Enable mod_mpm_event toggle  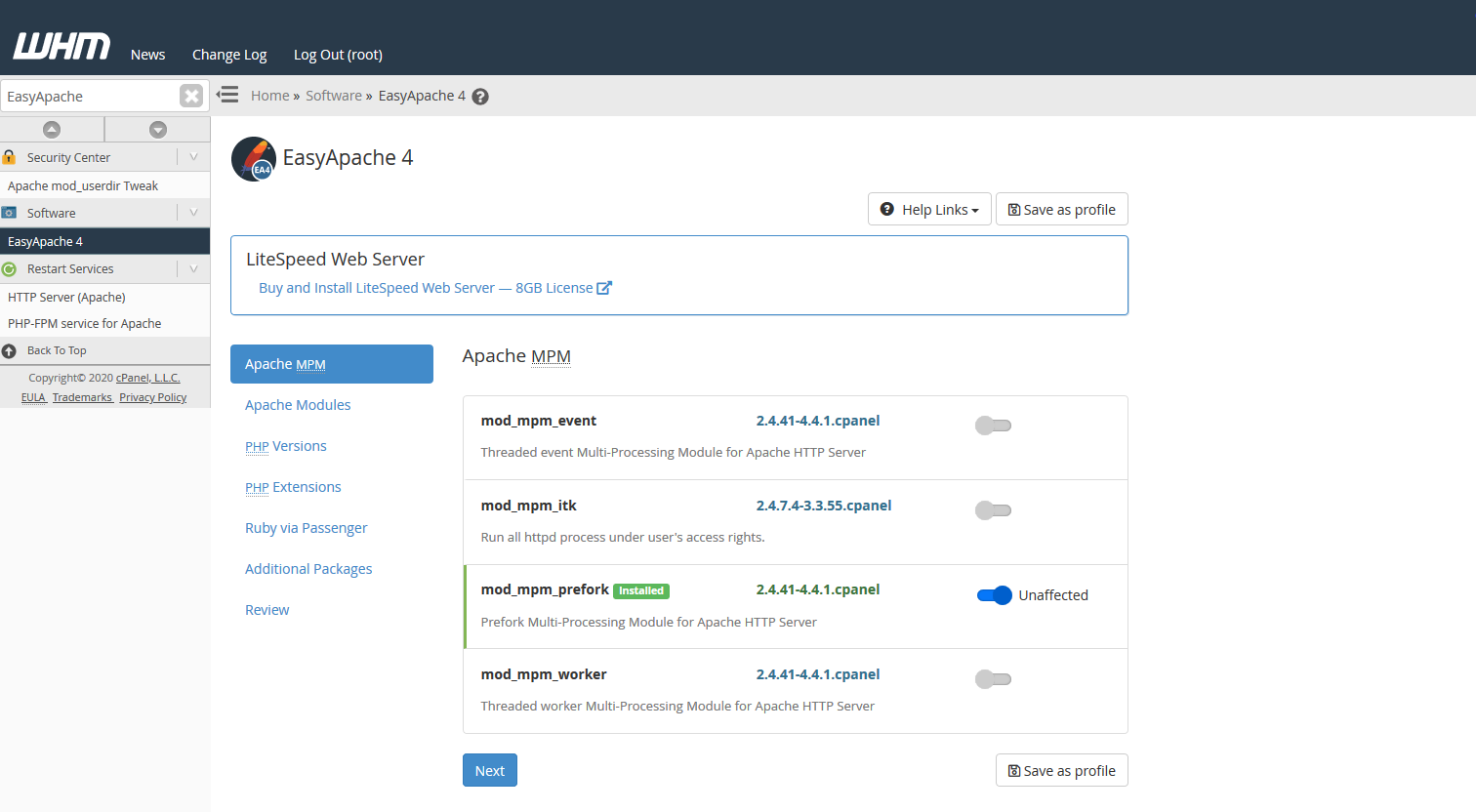pos(993,426)
